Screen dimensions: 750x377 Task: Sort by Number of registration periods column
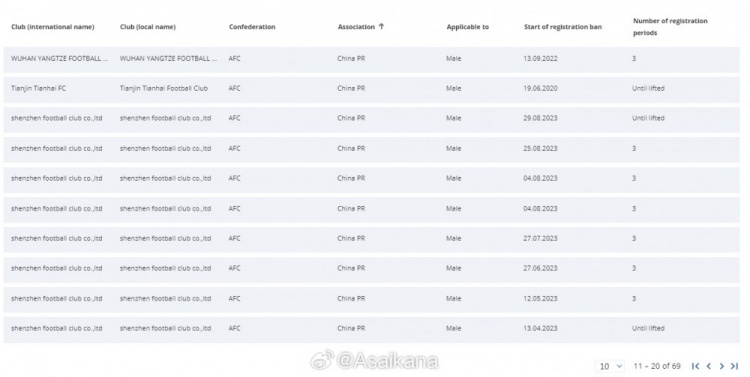pos(670,27)
